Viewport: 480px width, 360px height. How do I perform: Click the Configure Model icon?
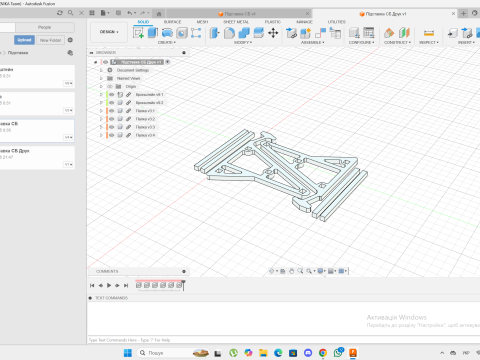point(354,33)
